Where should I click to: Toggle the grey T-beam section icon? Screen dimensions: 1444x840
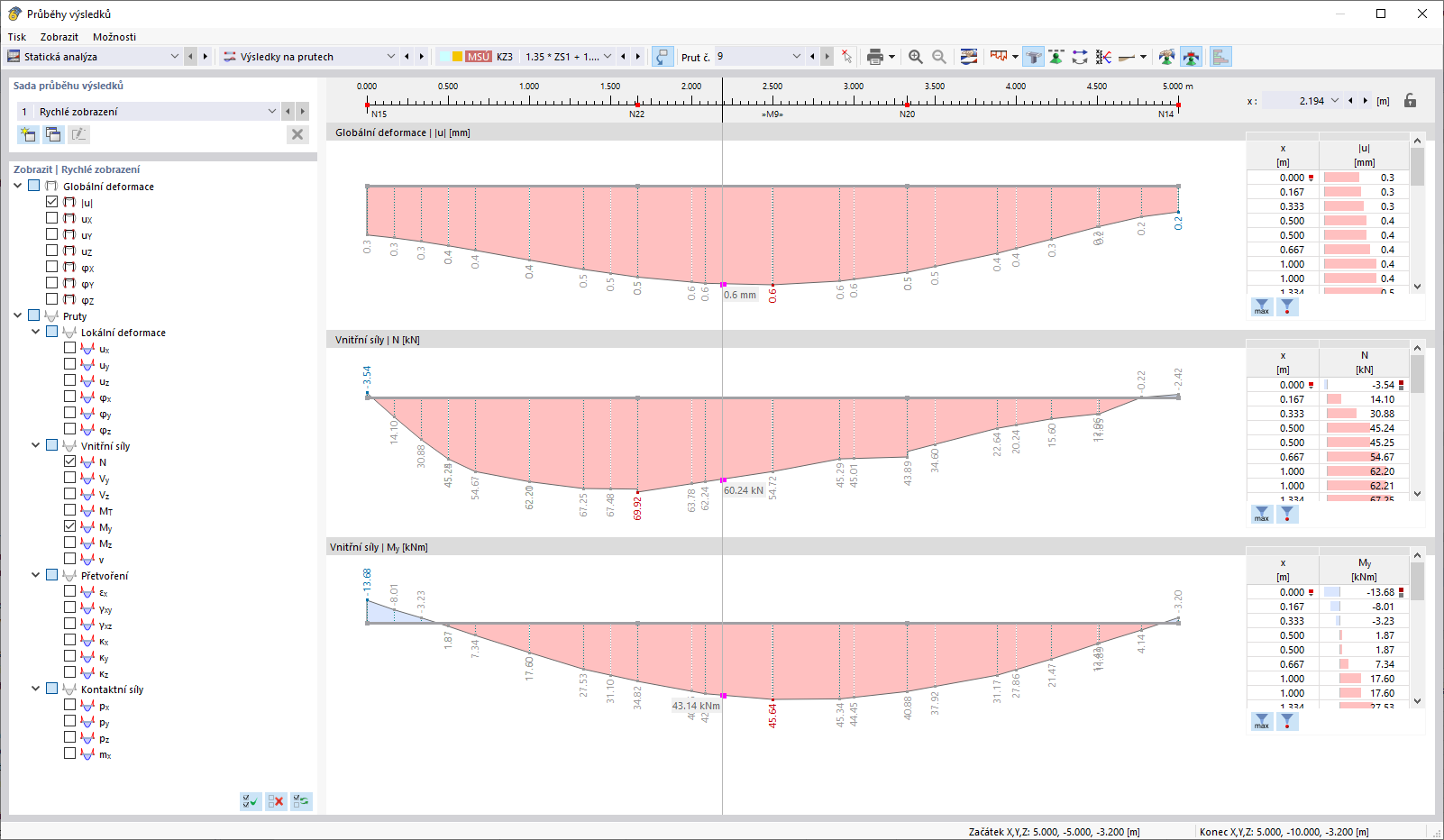coord(1034,57)
